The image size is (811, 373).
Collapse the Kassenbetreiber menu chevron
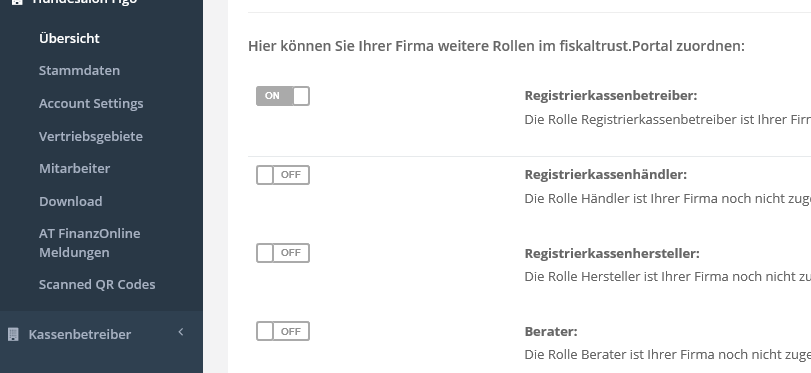[x=181, y=332]
